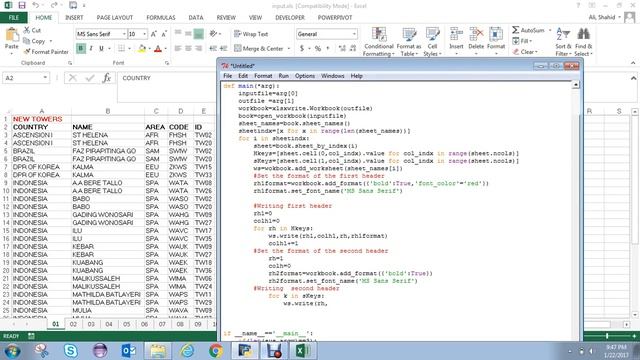The height and width of the screenshot is (360, 640).
Task: Open the General number format dropdown
Action: click(354, 34)
